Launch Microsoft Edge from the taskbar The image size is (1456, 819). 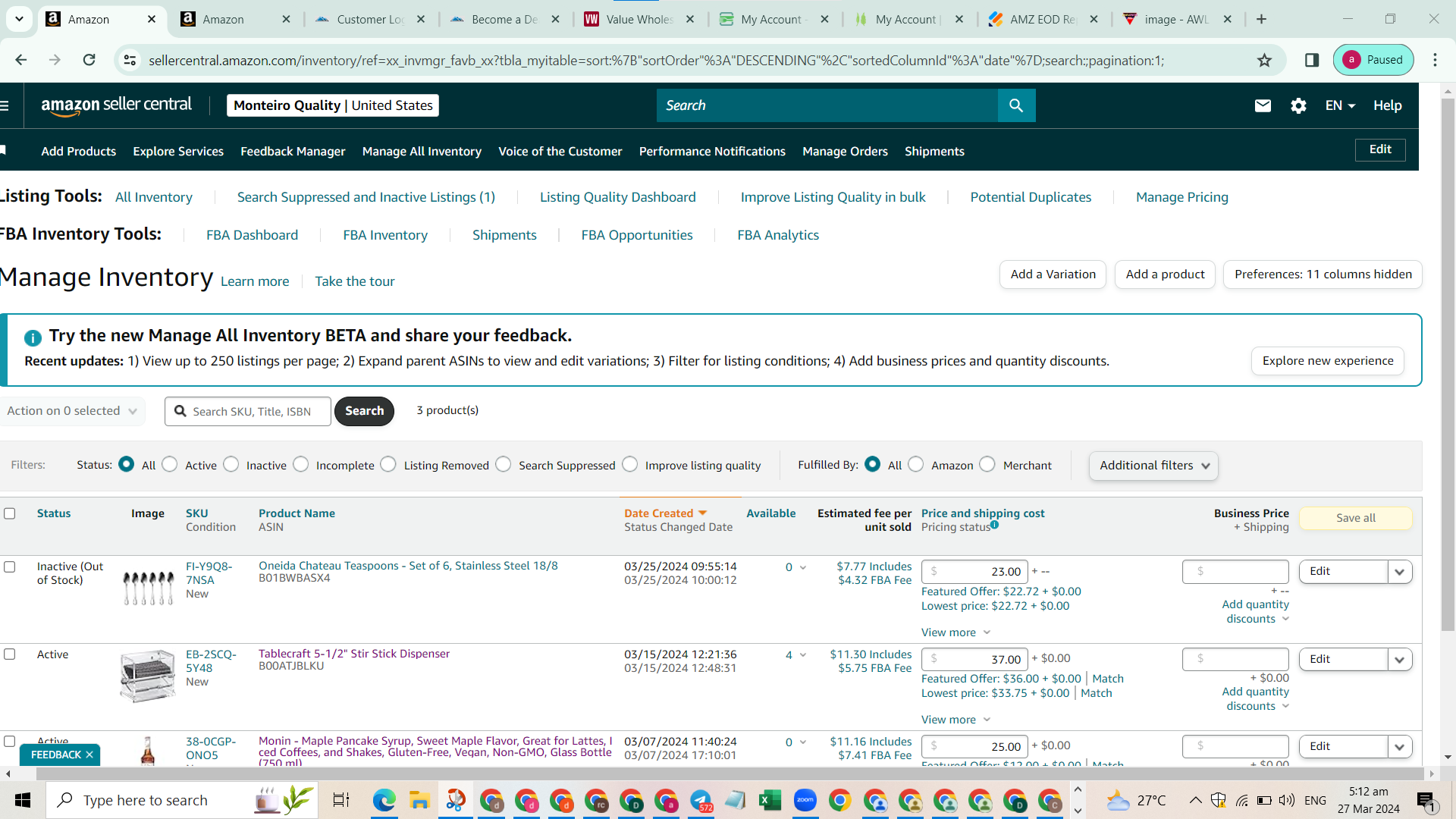pos(384,800)
